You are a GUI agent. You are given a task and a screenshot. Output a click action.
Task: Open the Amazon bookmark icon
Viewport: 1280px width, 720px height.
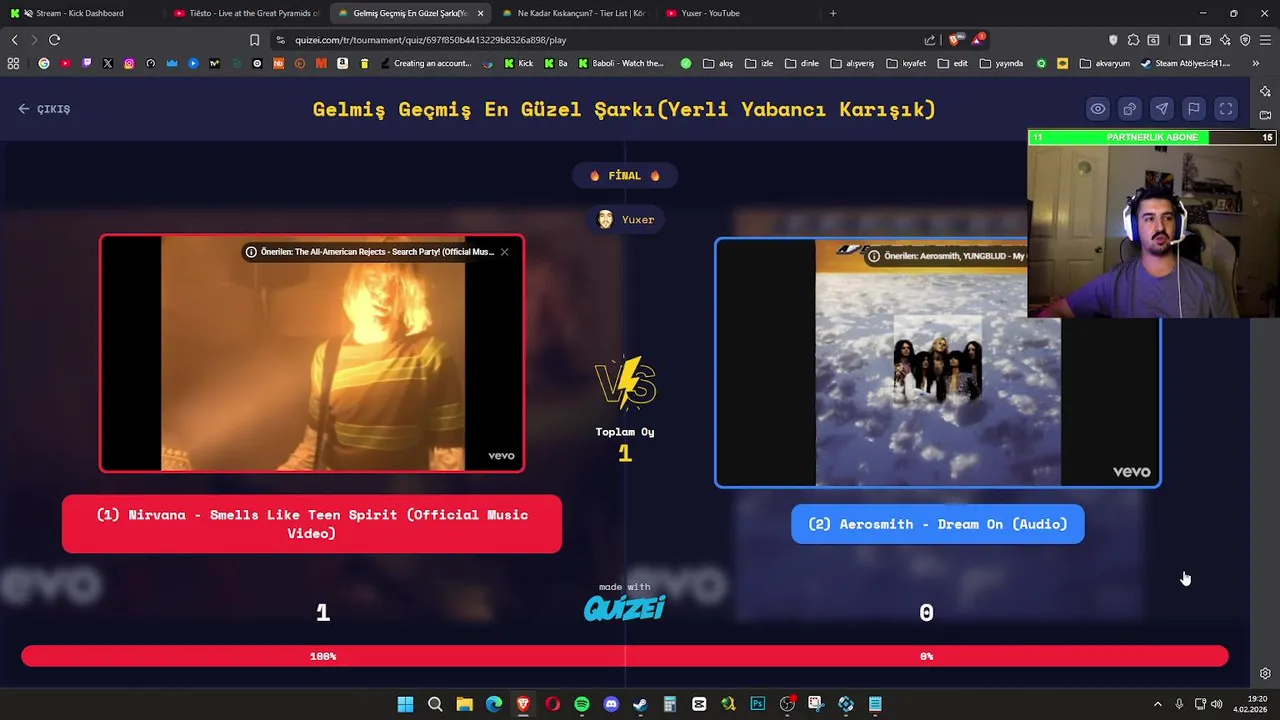(343, 63)
